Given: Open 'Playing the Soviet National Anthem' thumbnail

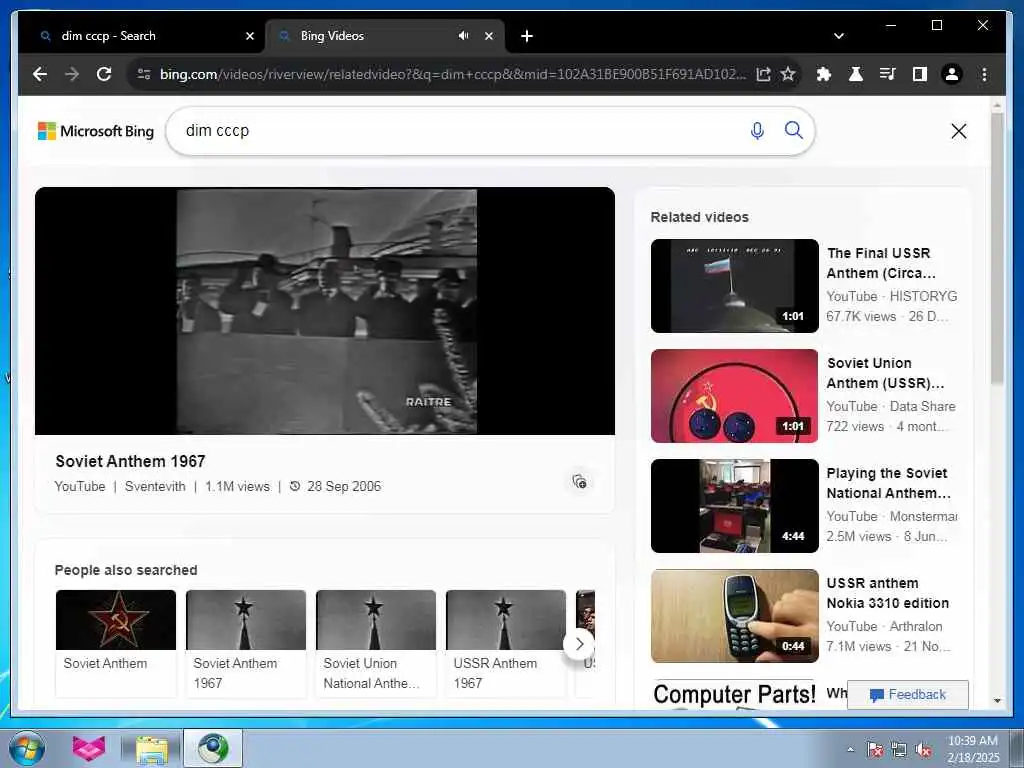Looking at the screenshot, I should coord(734,506).
